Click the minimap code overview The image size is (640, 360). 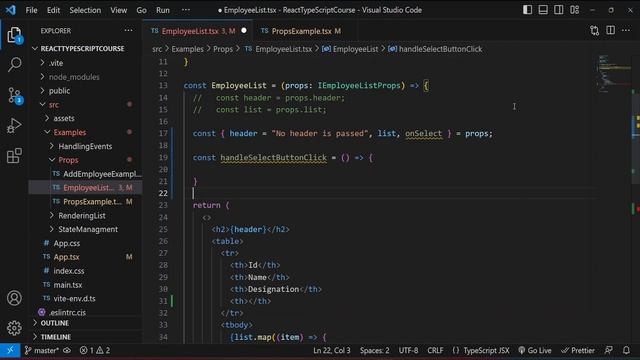pos(613,73)
